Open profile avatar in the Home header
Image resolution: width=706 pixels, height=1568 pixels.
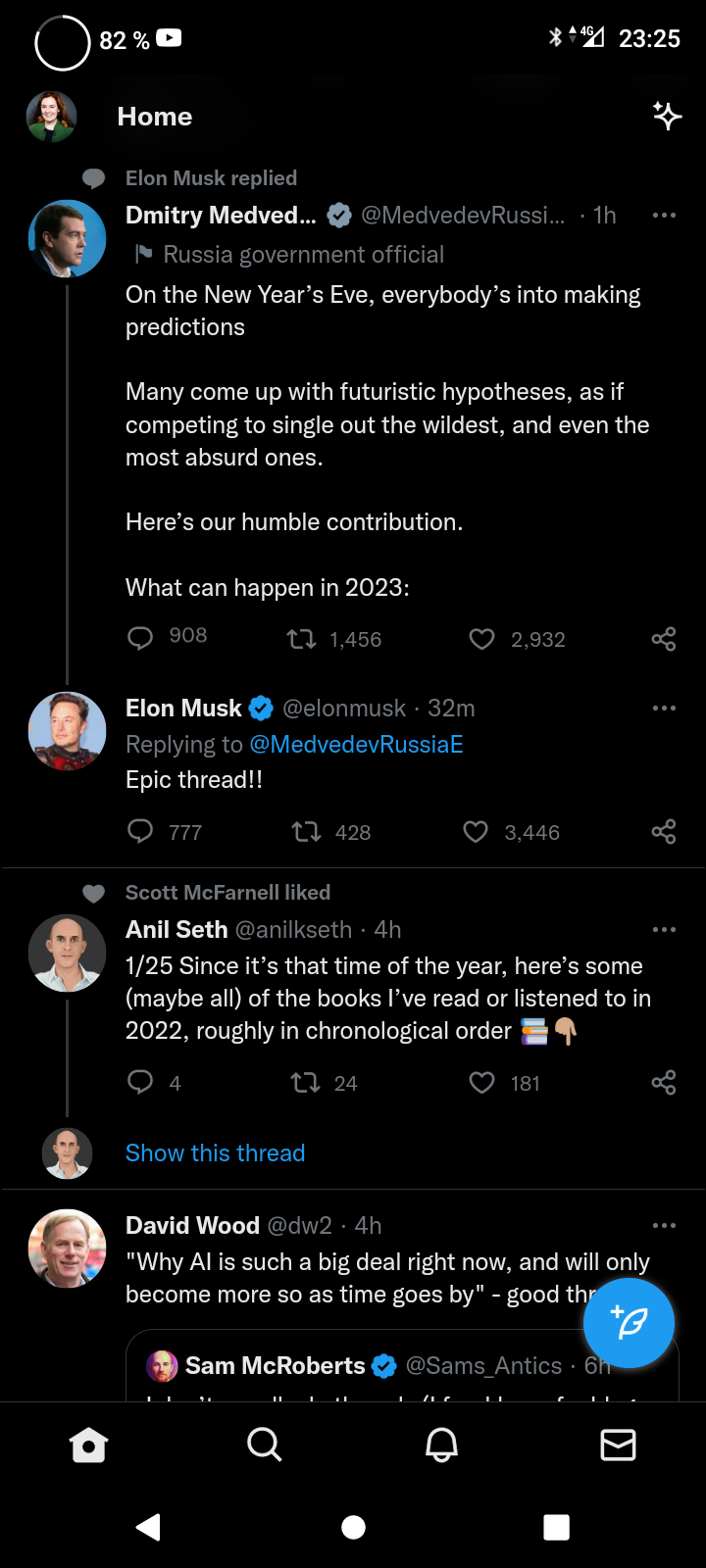(x=51, y=117)
